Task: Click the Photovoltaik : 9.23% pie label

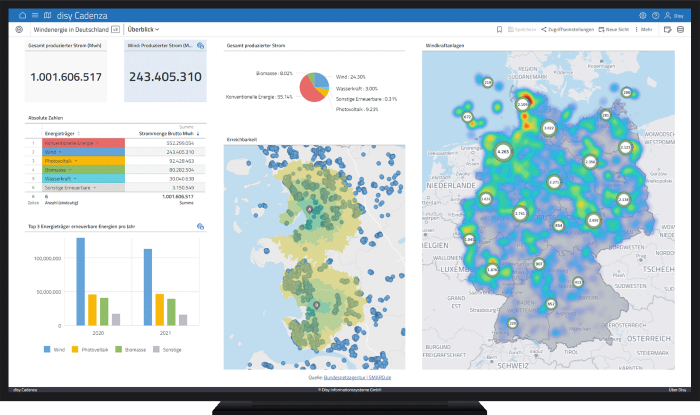Action: click(357, 109)
